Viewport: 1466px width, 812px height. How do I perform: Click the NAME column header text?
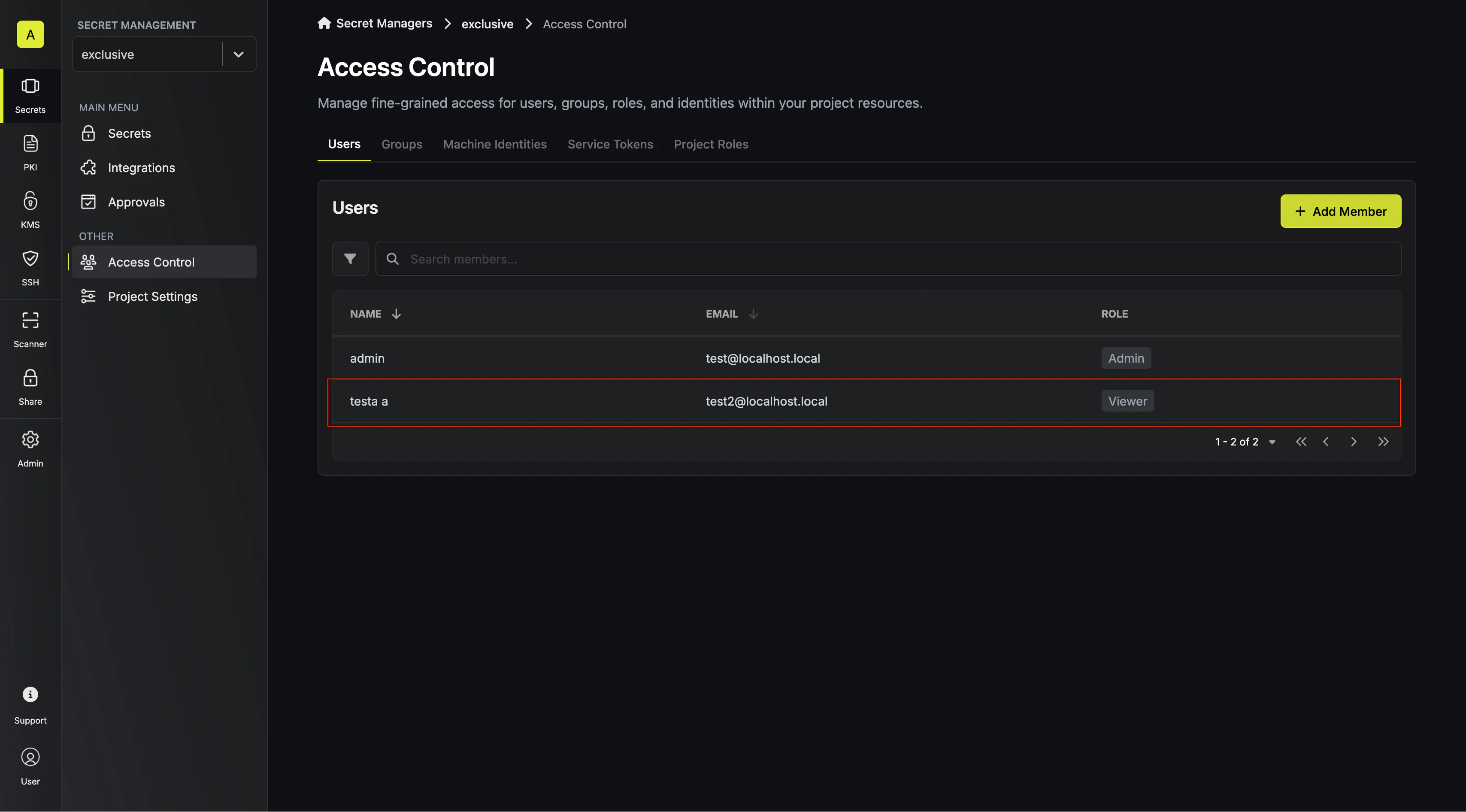(x=365, y=314)
